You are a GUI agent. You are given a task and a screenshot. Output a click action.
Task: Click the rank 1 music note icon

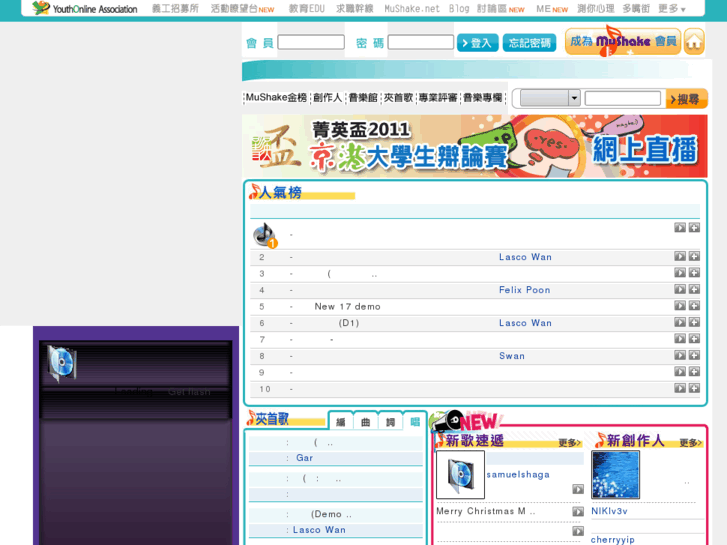click(265, 235)
